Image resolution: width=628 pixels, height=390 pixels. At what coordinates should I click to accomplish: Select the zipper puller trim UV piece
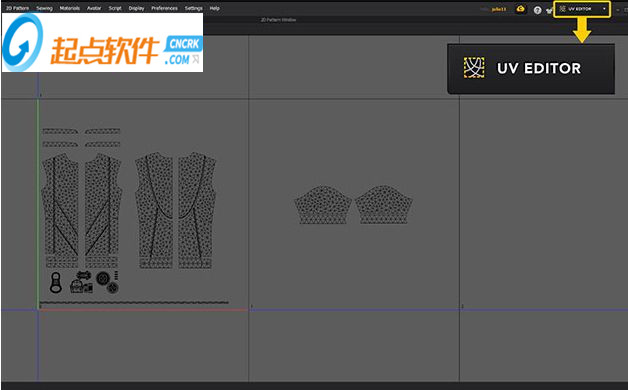pyautogui.click(x=56, y=282)
